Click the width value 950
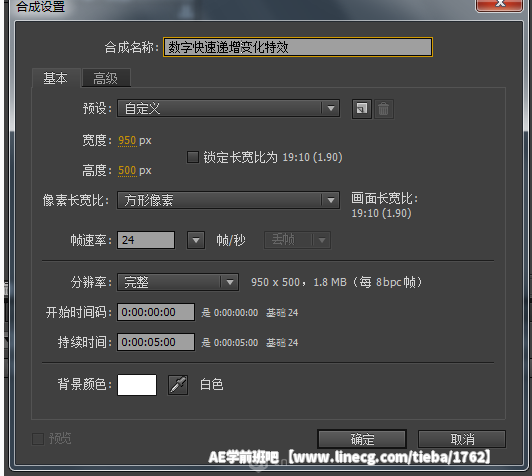Image resolution: width=532 pixels, height=476 pixels. click(127, 140)
